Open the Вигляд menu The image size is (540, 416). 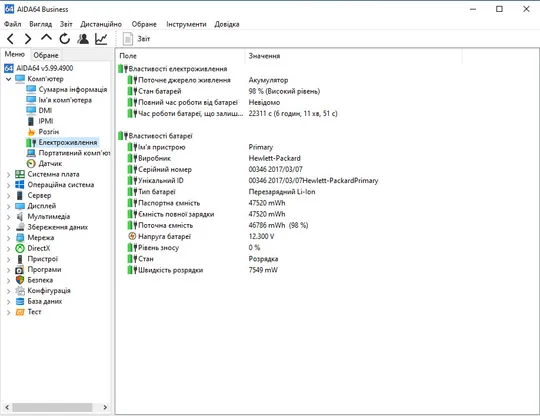coord(41,24)
